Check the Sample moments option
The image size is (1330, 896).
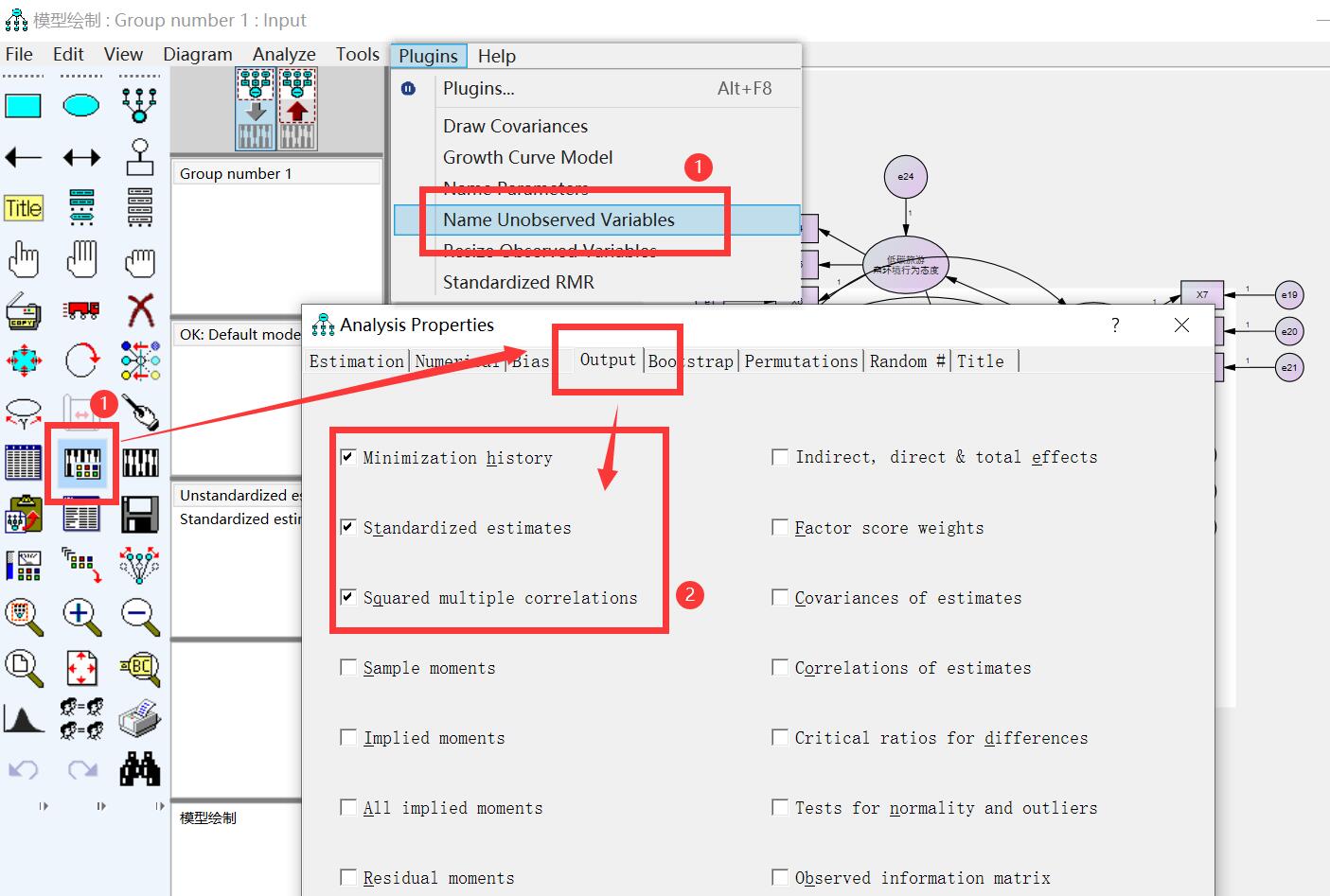[348, 666]
